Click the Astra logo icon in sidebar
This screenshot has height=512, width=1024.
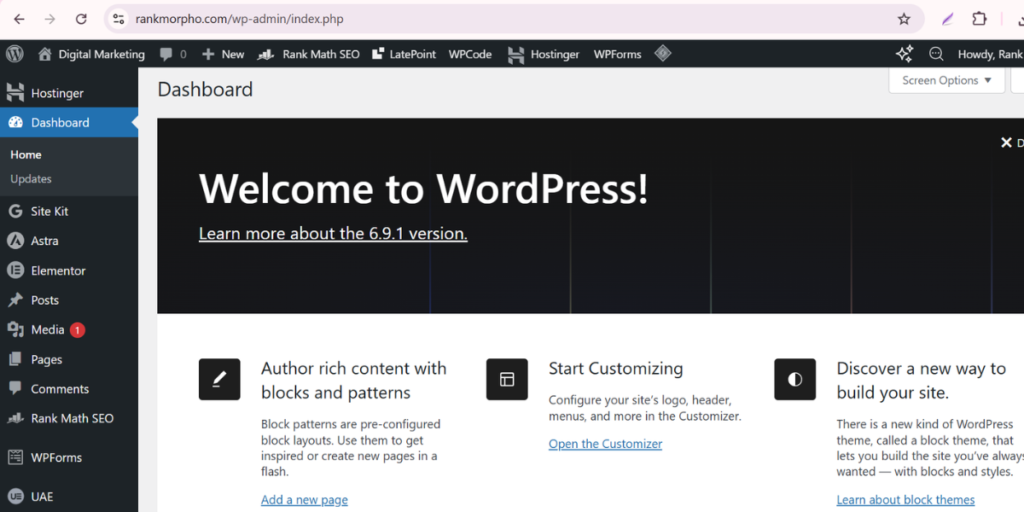[15, 241]
